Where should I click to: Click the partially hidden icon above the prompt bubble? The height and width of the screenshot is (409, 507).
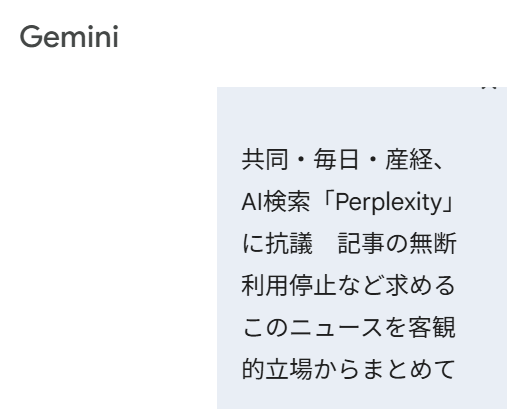[x=489, y=87]
